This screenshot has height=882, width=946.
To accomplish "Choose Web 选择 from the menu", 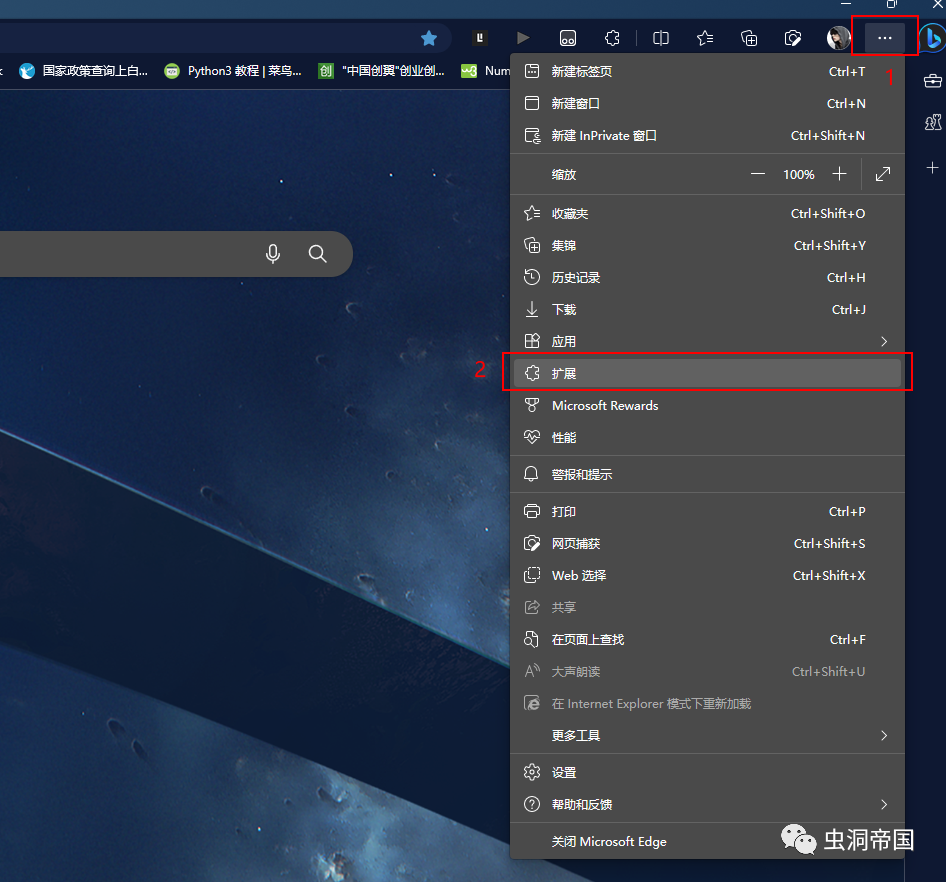I will point(707,576).
